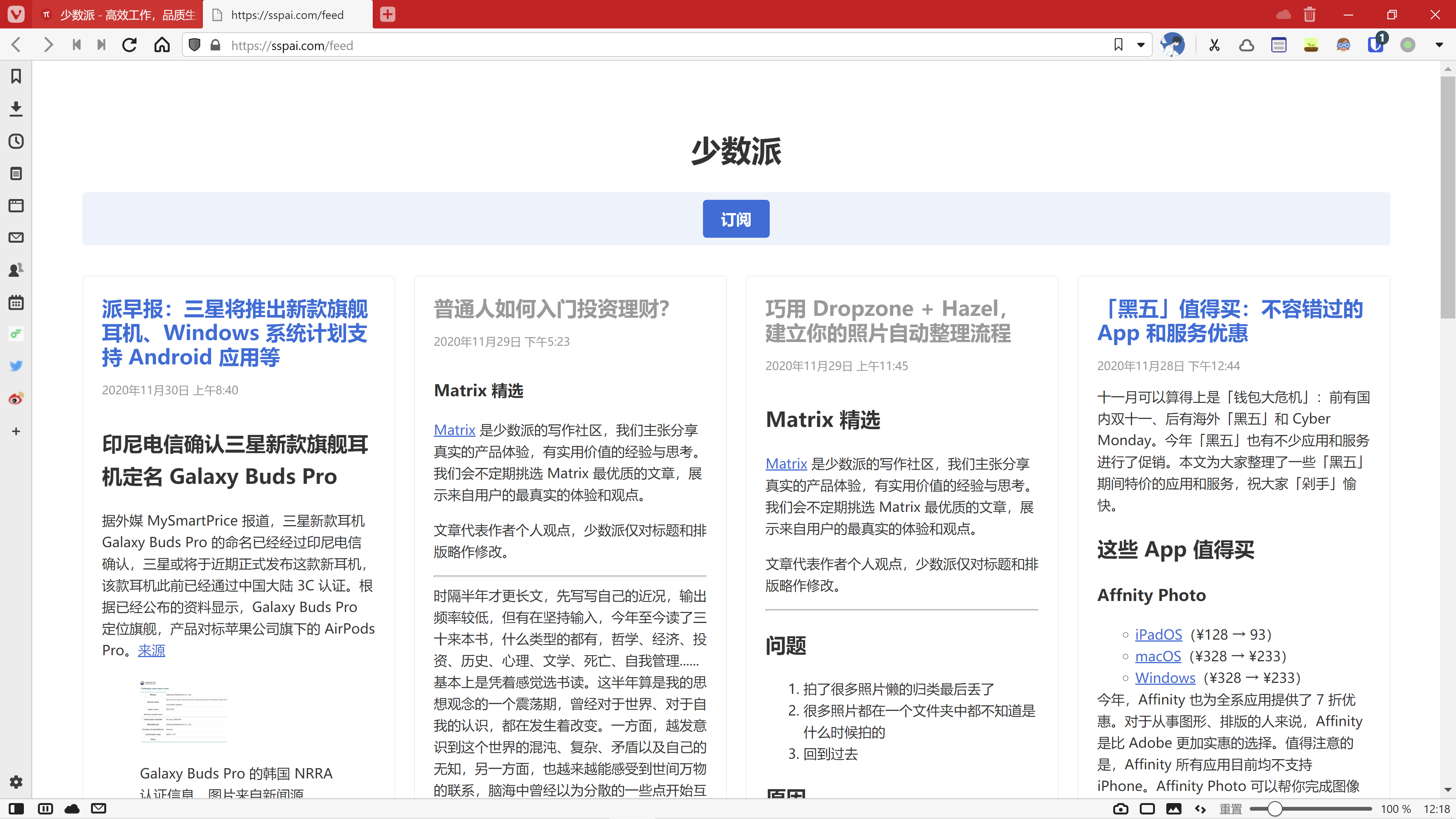Click the capture page camera icon

[x=1120, y=809]
